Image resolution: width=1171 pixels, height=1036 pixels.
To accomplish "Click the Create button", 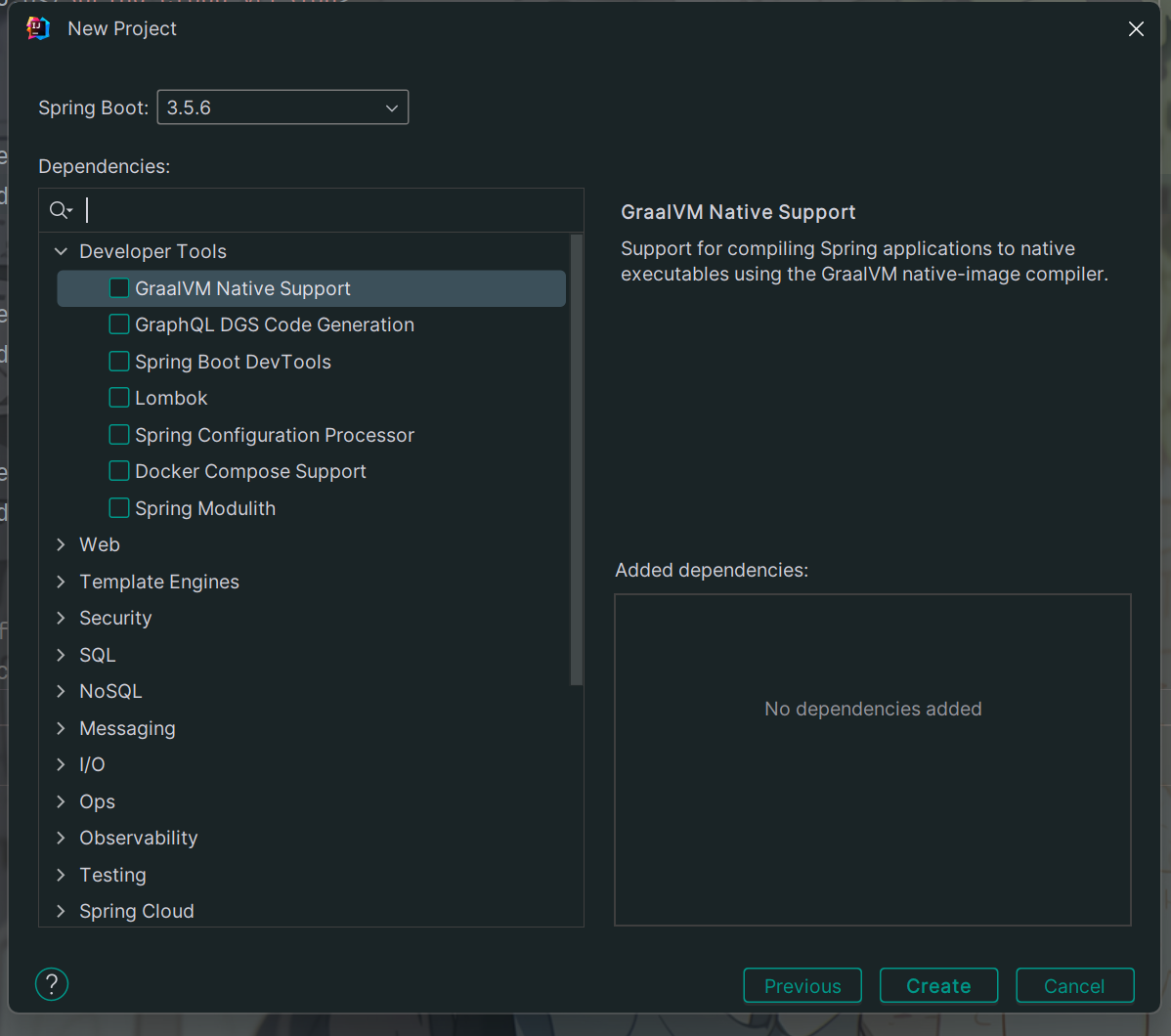I will pyautogui.click(x=938, y=985).
